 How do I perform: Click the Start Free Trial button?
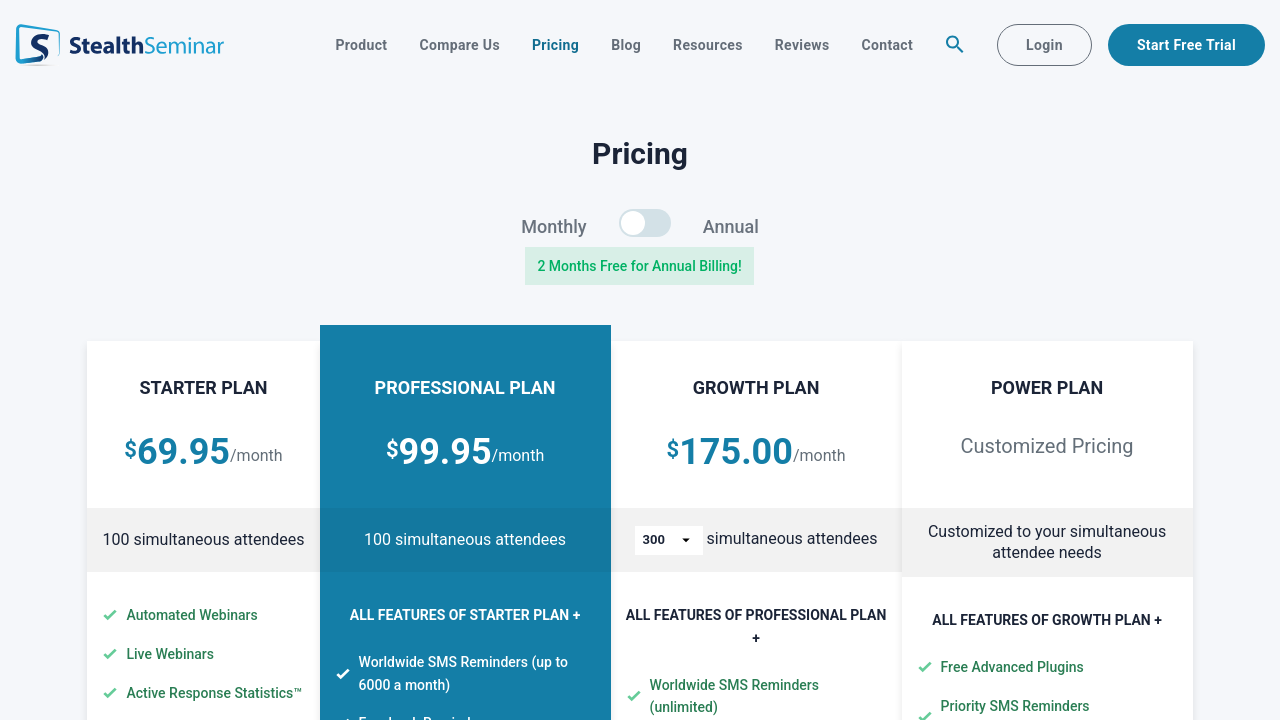[1186, 45]
